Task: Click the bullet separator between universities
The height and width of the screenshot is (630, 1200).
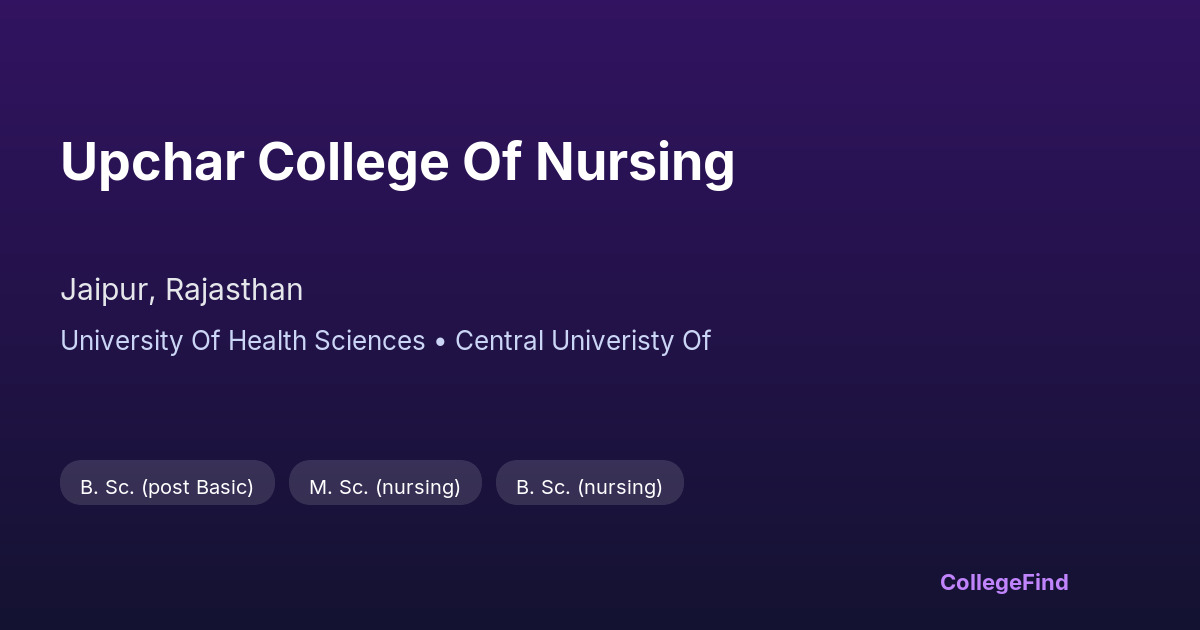Action: tap(440, 342)
